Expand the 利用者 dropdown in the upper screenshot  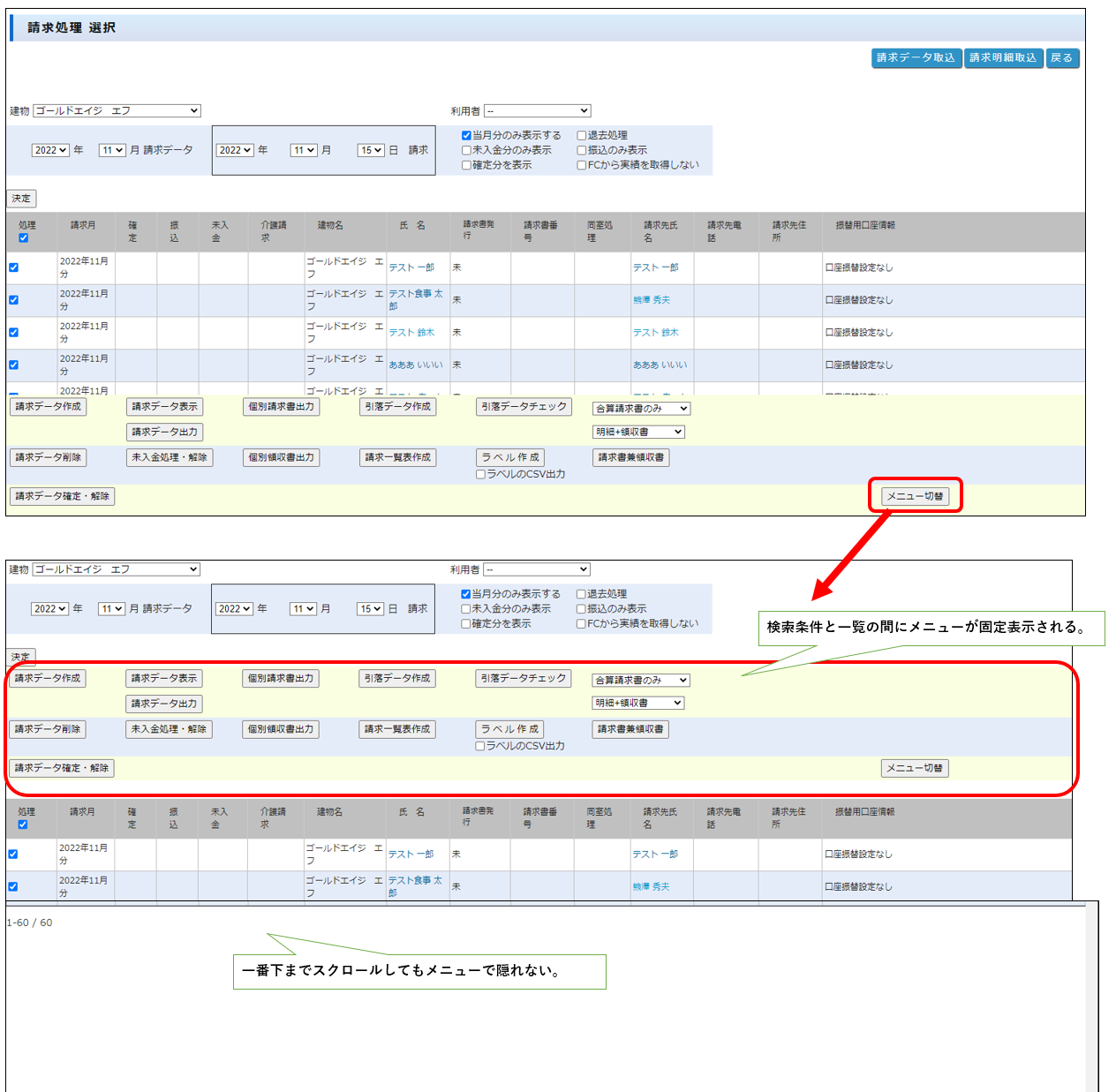click(x=537, y=111)
